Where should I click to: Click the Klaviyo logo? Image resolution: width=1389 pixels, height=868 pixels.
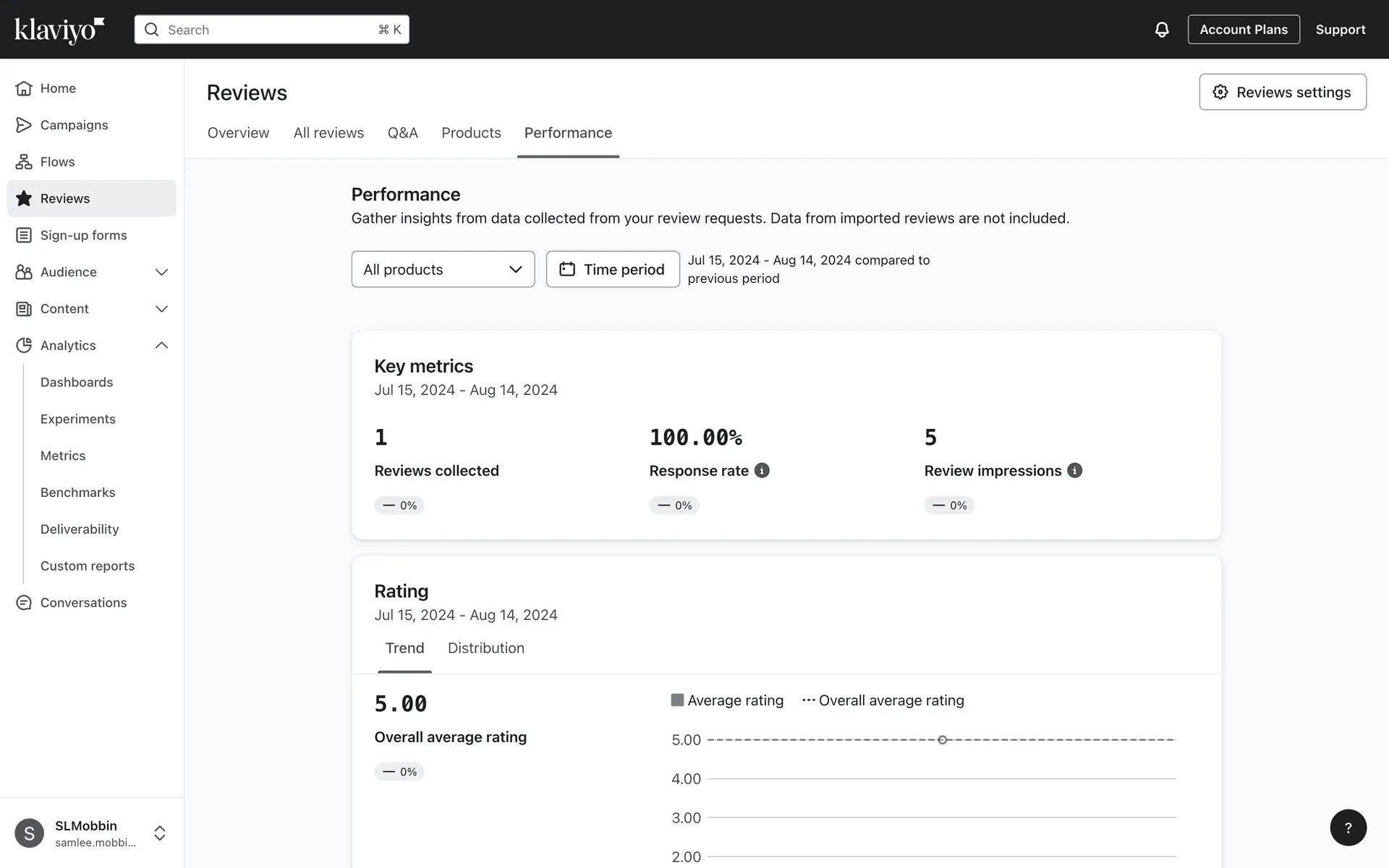59,30
